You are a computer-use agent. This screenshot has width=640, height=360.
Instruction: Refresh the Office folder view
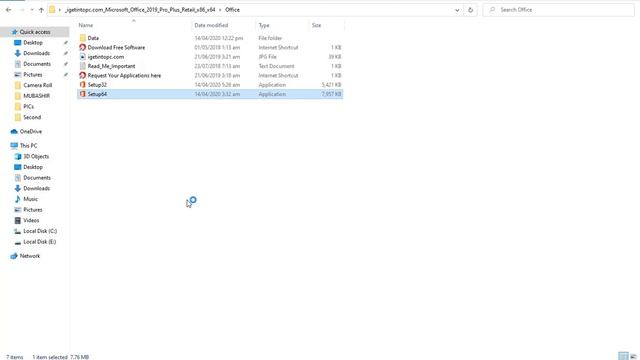(471, 10)
